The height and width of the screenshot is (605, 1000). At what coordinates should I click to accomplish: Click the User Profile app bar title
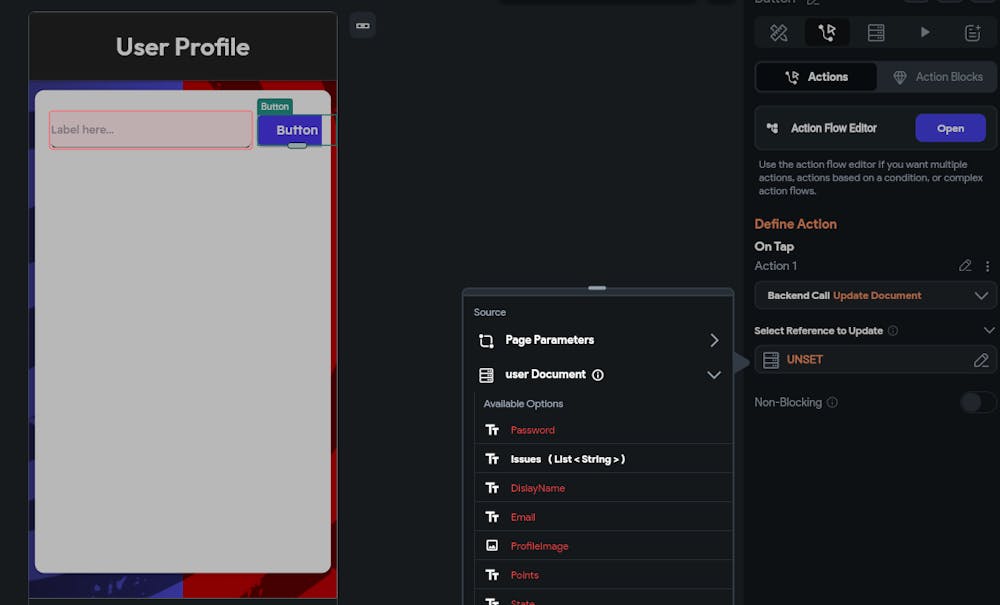point(182,47)
